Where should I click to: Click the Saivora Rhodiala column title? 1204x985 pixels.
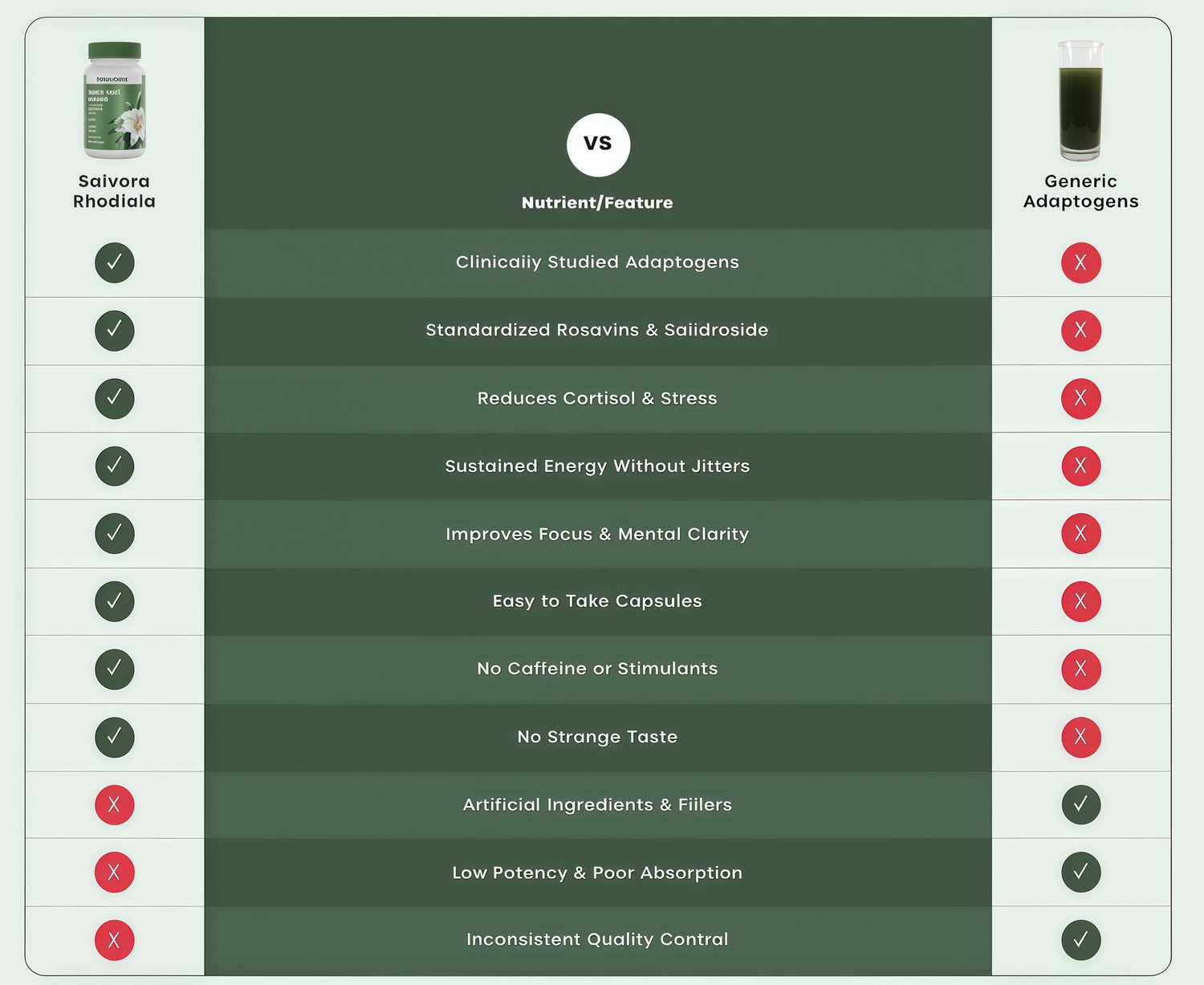pyautogui.click(x=115, y=191)
